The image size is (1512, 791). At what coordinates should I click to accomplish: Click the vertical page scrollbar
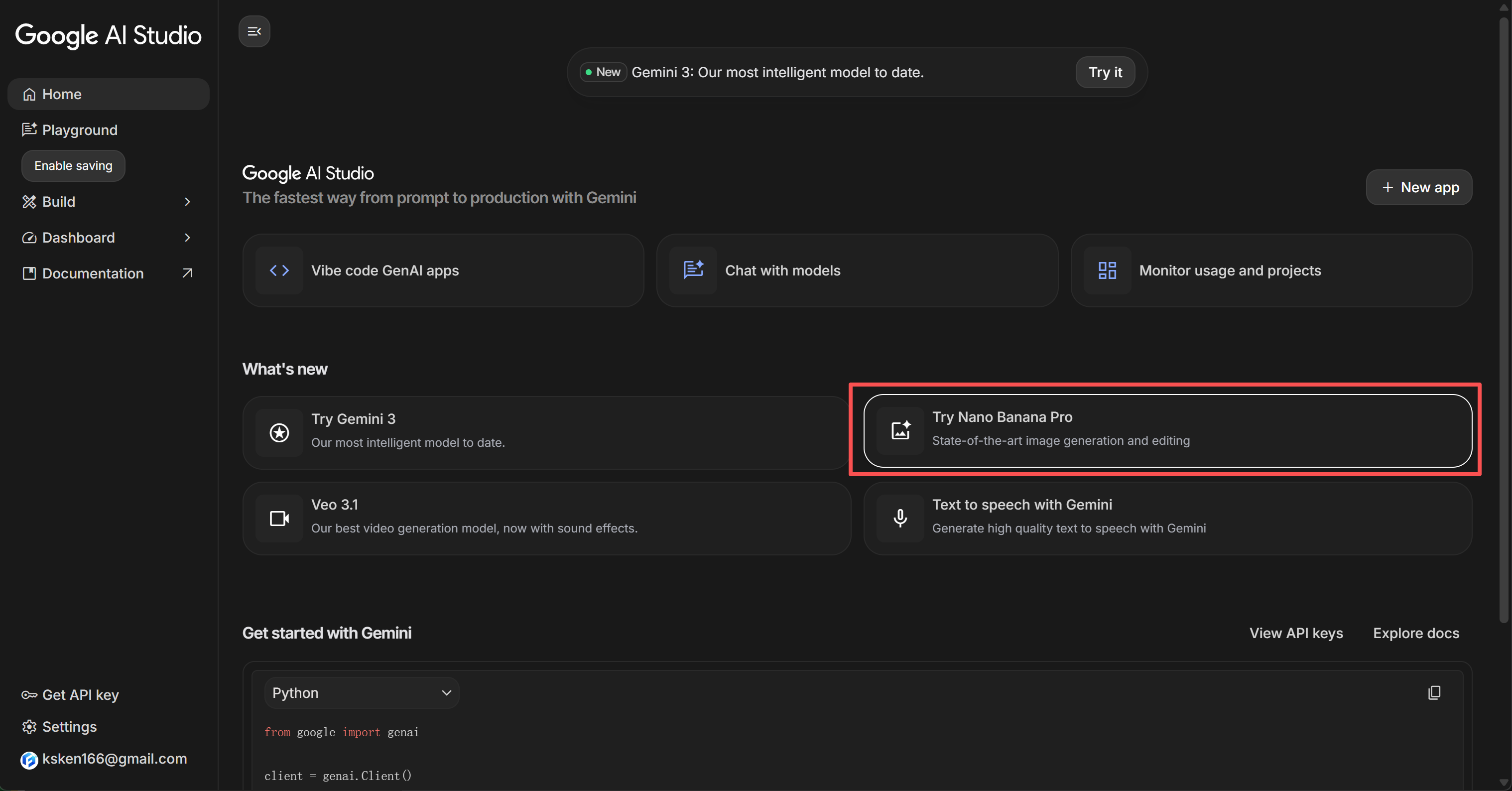[1504, 320]
